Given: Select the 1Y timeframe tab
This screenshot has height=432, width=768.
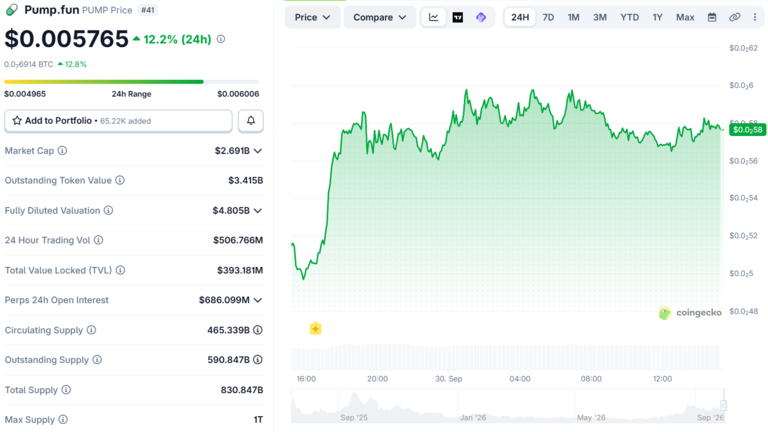Looking at the screenshot, I should pyautogui.click(x=657, y=17).
